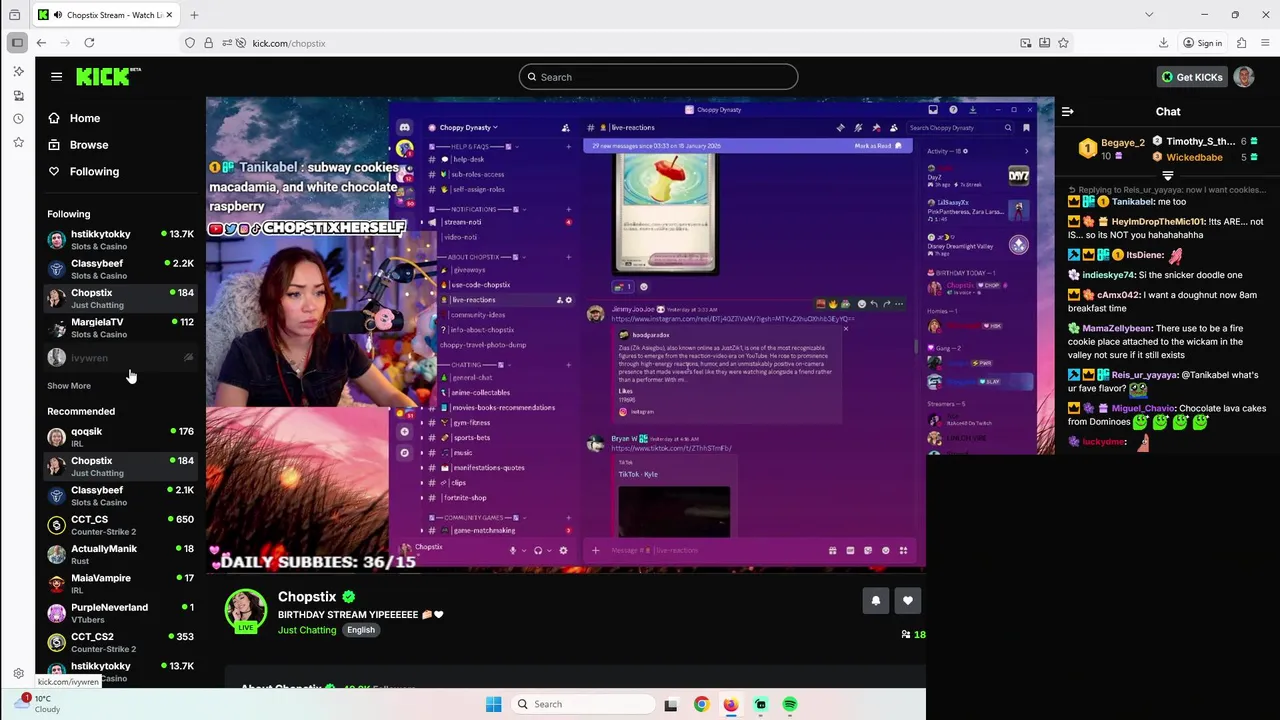The width and height of the screenshot is (1280, 720).
Task: Open Firefox sidebar history icon
Action: tap(18, 119)
